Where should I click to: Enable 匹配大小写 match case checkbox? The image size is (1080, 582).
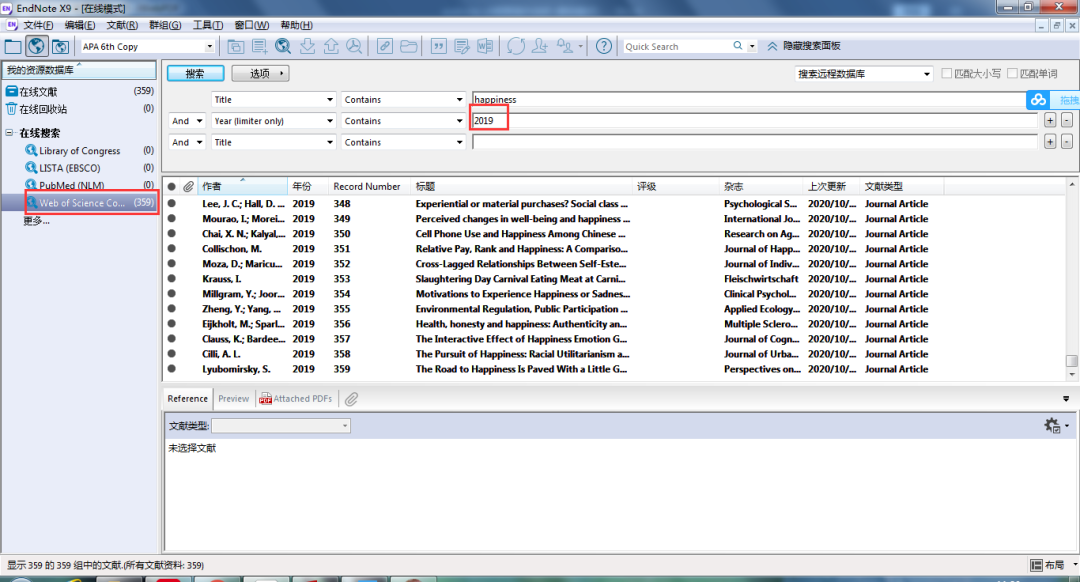[946, 73]
